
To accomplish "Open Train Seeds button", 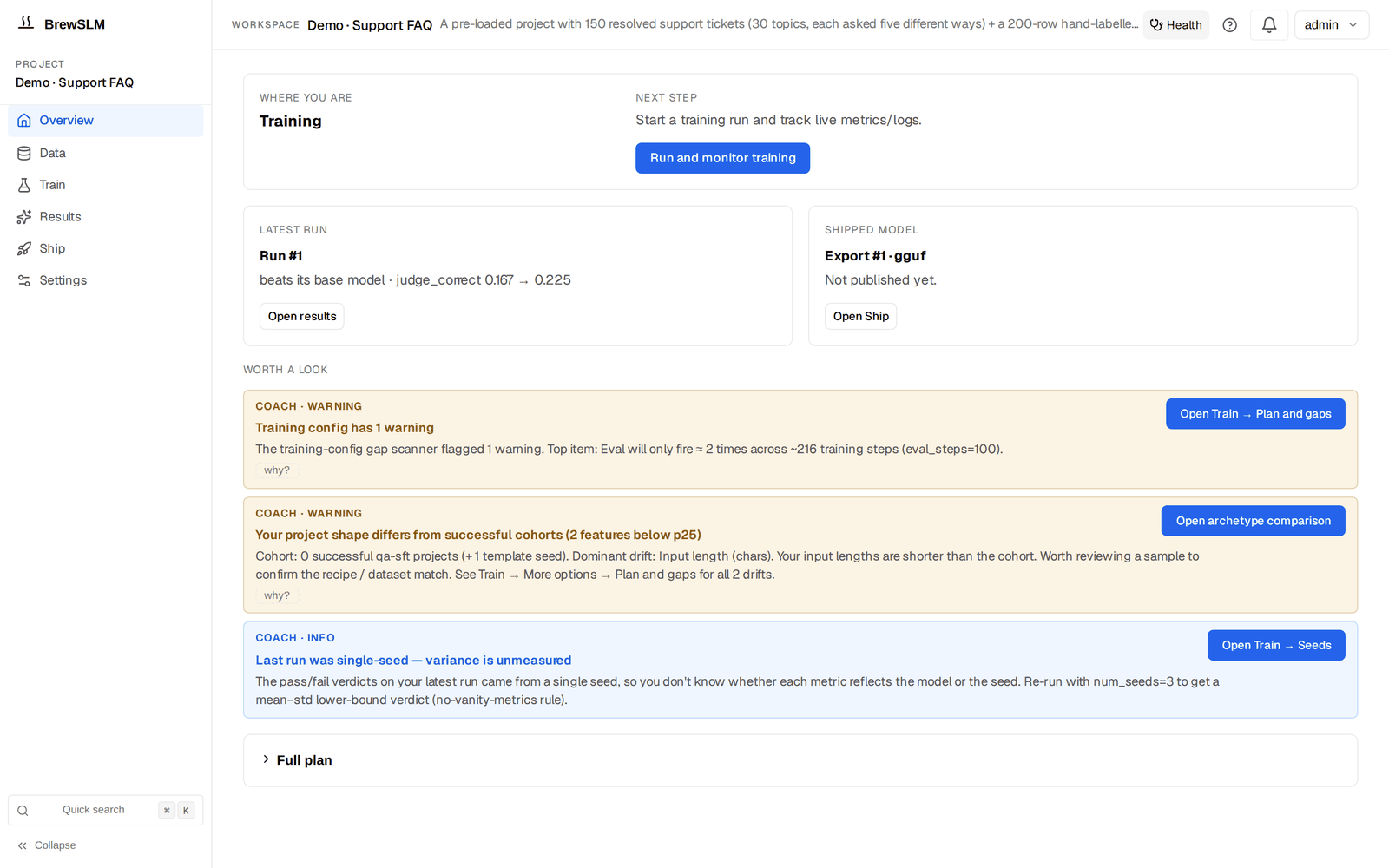I will 1276,645.
